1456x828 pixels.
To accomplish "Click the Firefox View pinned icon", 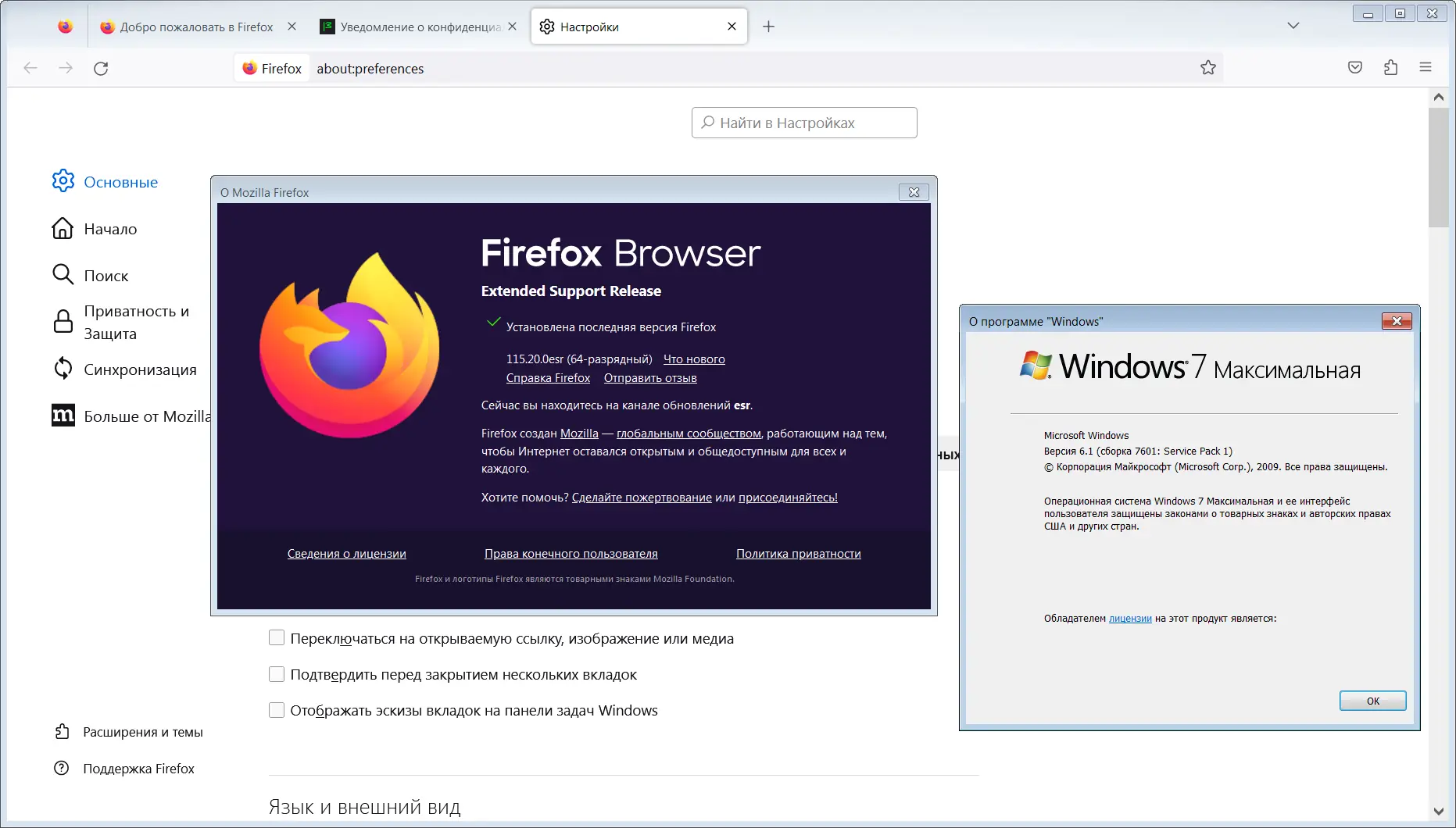I will tap(66, 27).
